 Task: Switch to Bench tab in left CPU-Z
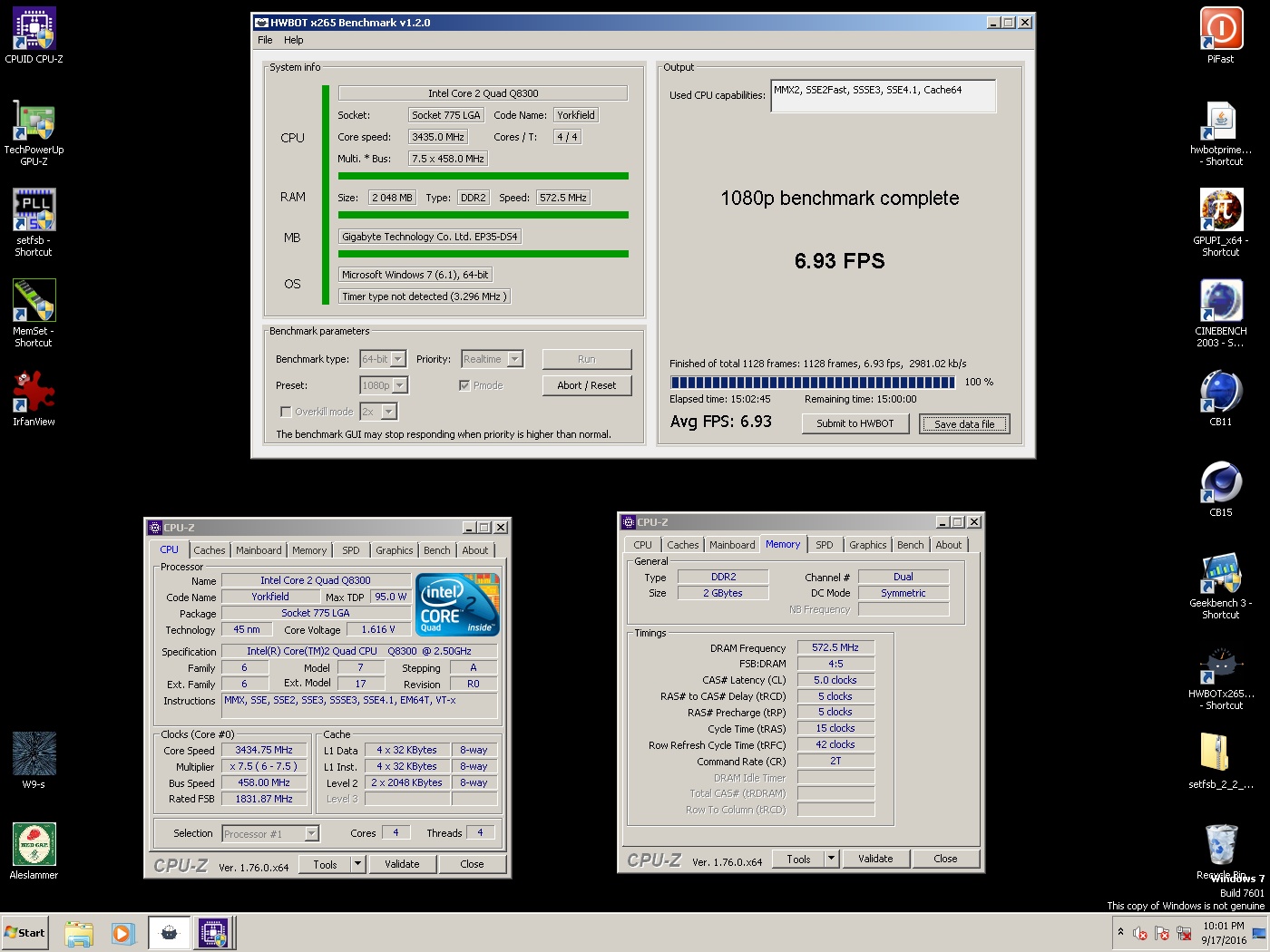click(x=436, y=550)
